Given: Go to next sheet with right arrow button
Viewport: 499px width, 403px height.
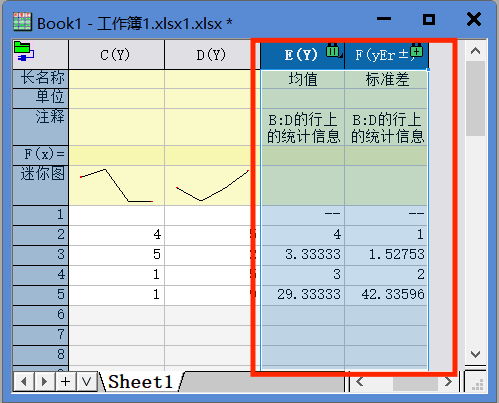Looking at the screenshot, I should coord(45,381).
